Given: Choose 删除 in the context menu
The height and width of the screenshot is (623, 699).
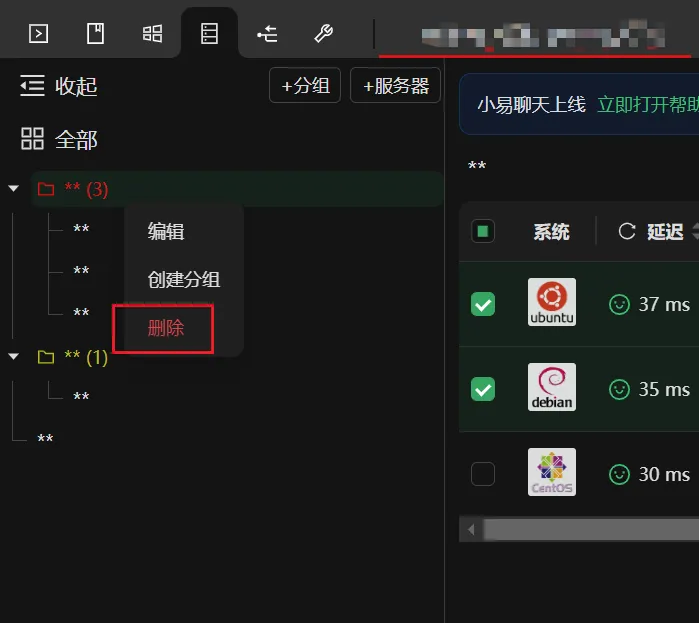Looking at the screenshot, I should (165, 328).
